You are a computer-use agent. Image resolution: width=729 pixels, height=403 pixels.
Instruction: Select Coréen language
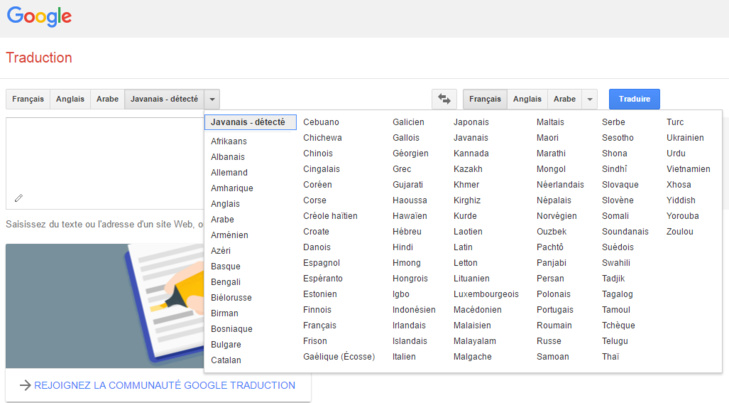(x=318, y=185)
